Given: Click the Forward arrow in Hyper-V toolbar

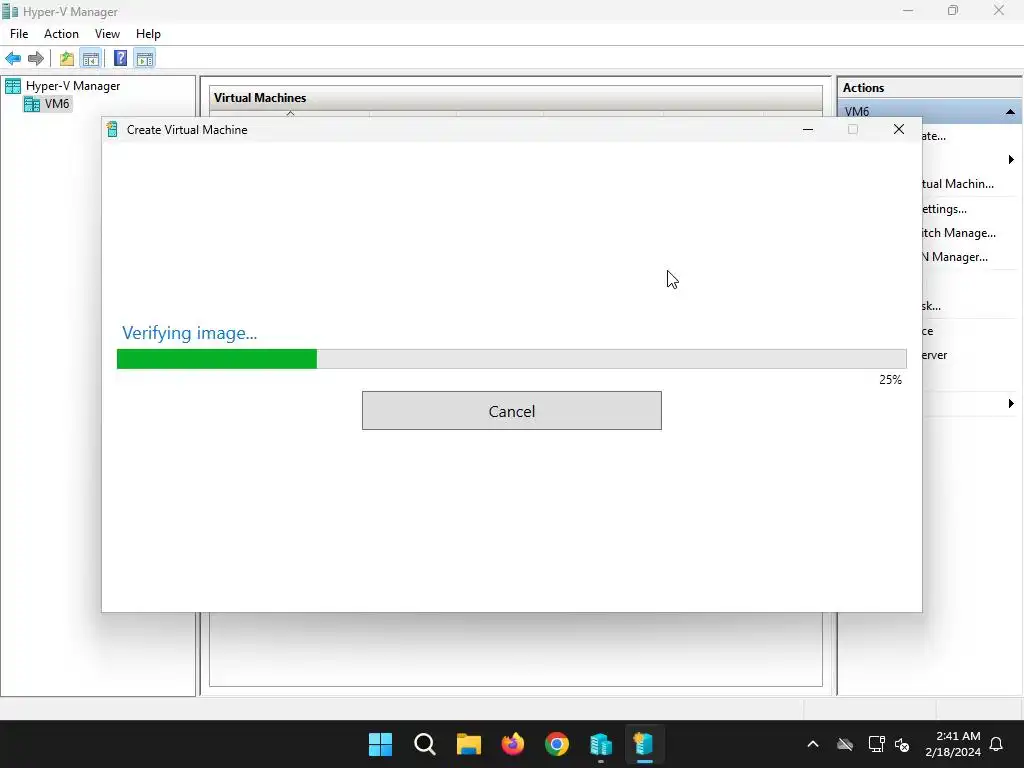Looking at the screenshot, I should 36,59.
